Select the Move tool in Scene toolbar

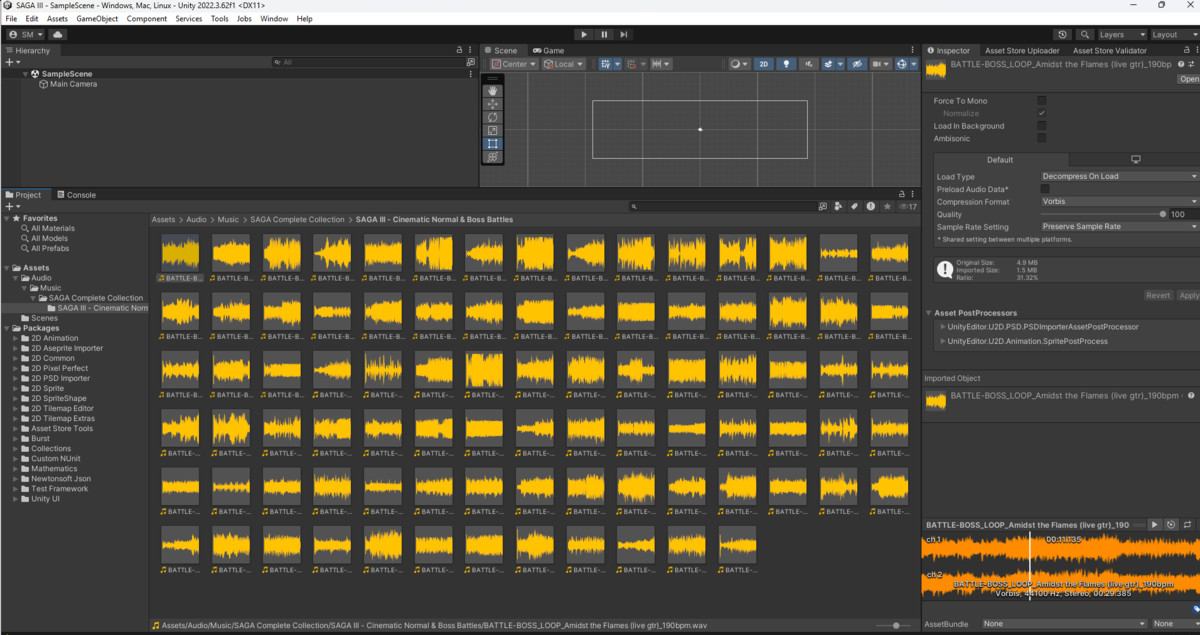click(492, 104)
